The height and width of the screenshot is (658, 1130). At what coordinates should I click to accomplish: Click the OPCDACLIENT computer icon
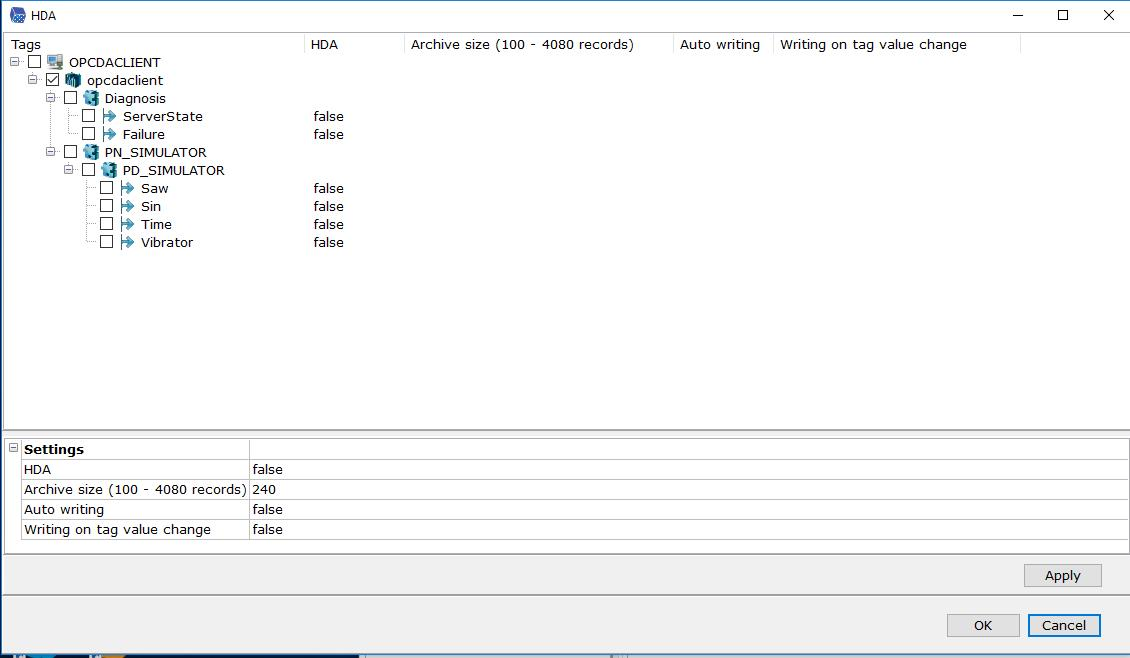click(55, 62)
